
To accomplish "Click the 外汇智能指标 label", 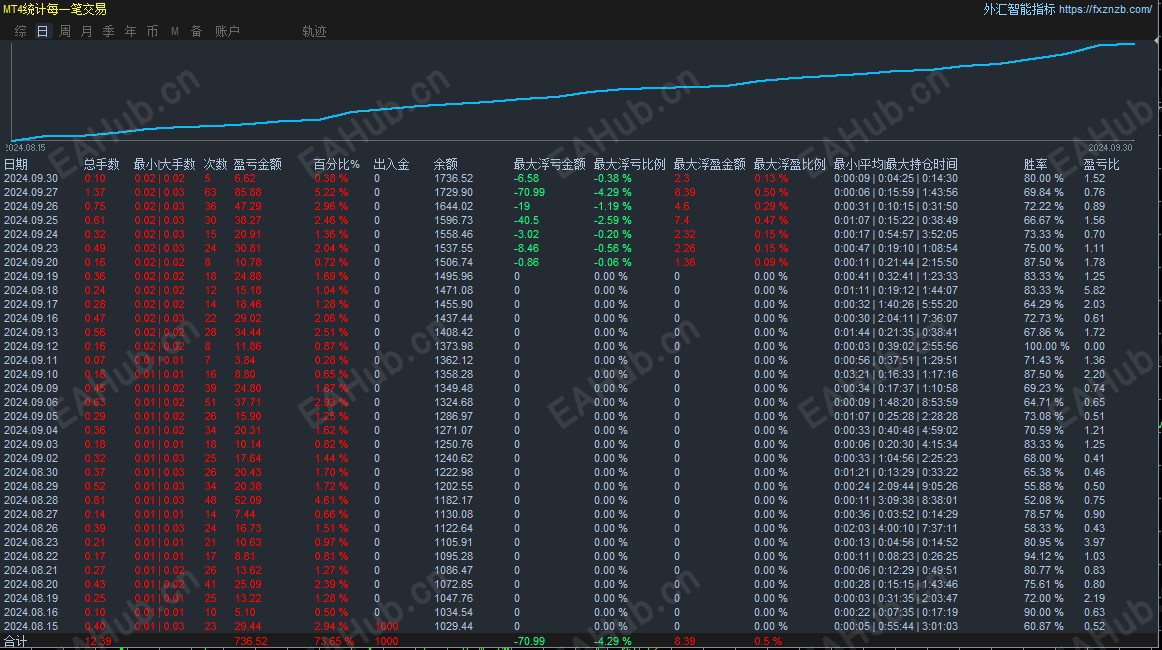I will pos(1018,10).
